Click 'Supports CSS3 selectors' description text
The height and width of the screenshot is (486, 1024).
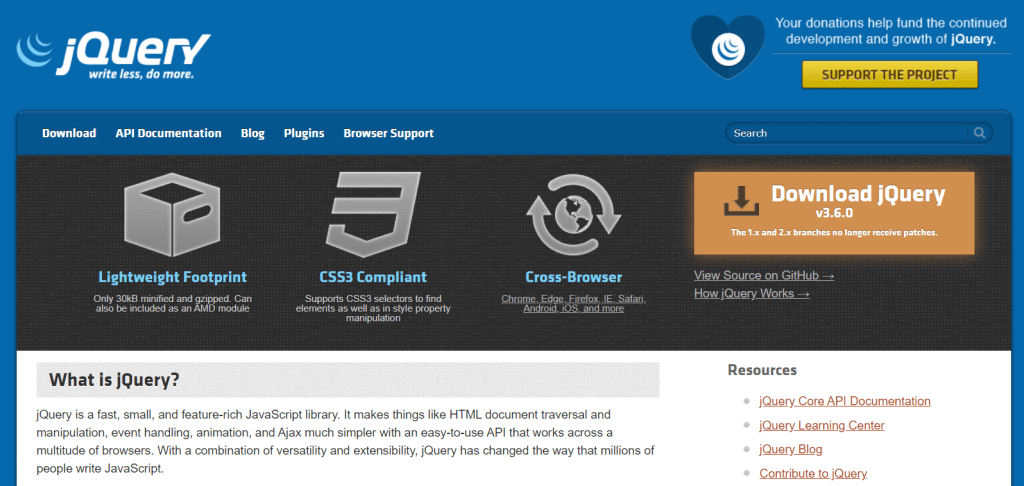tap(373, 308)
